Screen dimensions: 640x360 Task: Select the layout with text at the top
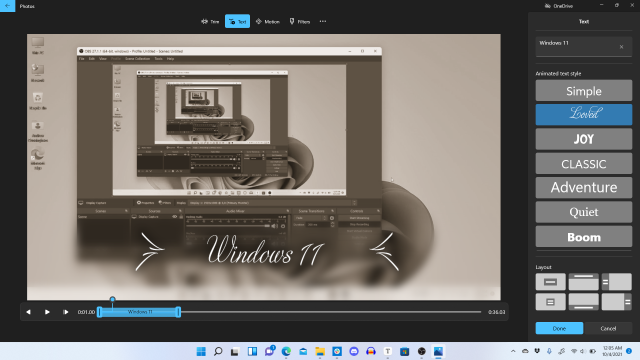(584, 282)
